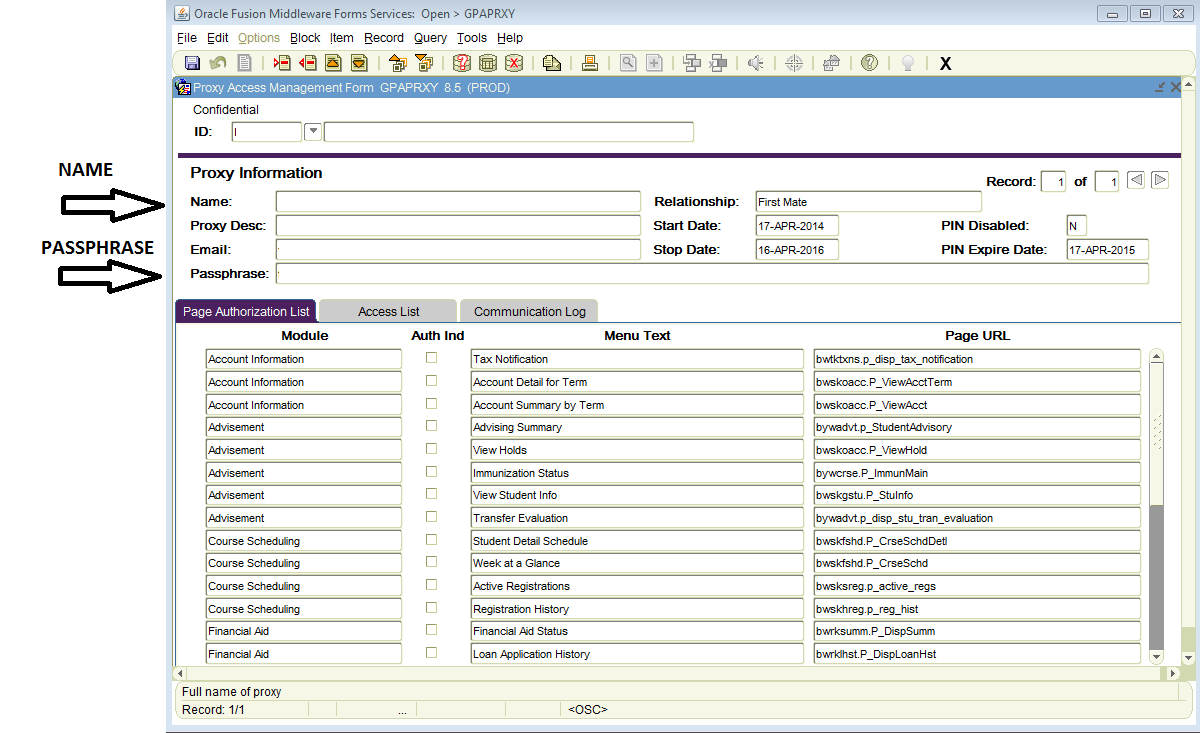
Task: Go to the next proxy record arrow
Action: click(1159, 181)
